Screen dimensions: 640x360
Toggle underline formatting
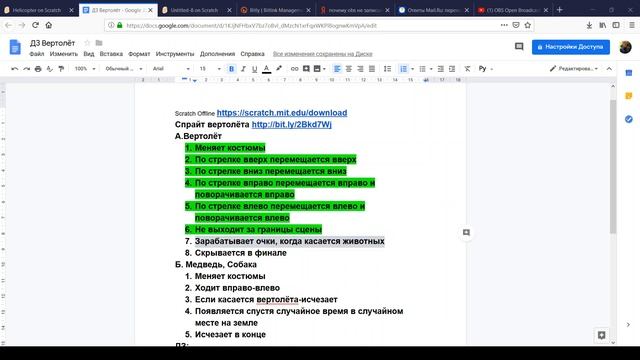pyautogui.click(x=255, y=69)
